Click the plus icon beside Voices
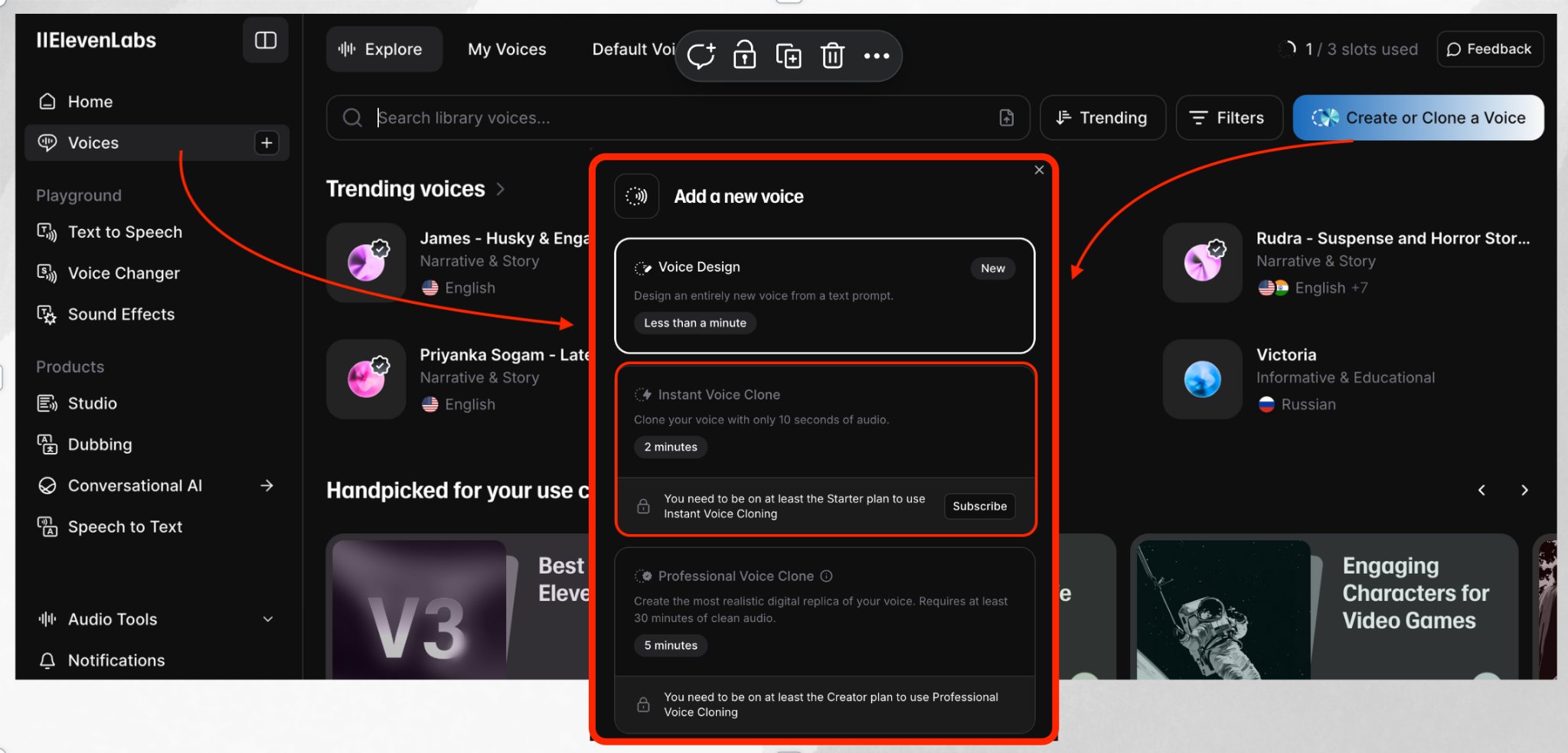 click(266, 143)
